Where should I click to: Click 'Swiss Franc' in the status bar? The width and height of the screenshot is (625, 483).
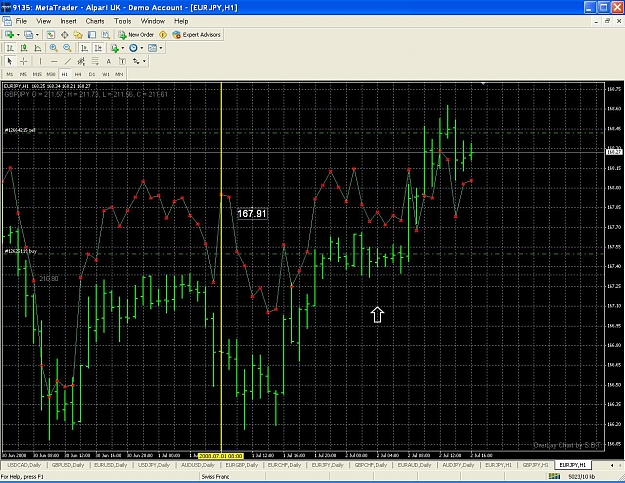(x=215, y=477)
